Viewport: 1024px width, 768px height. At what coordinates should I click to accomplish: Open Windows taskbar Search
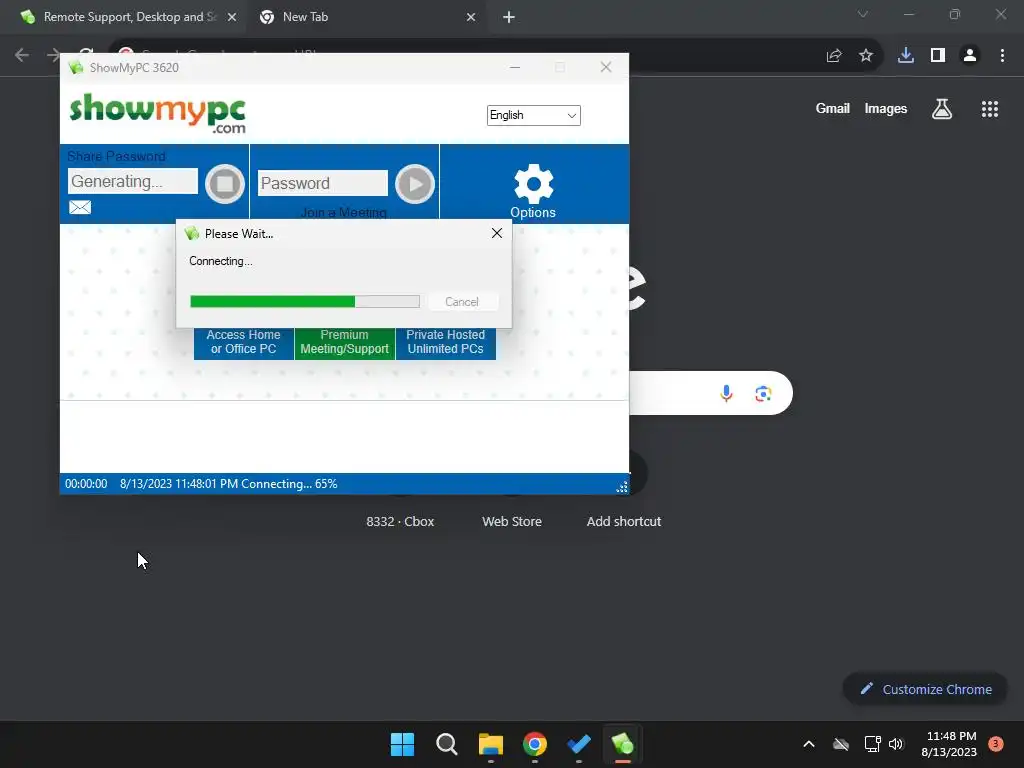click(x=447, y=744)
